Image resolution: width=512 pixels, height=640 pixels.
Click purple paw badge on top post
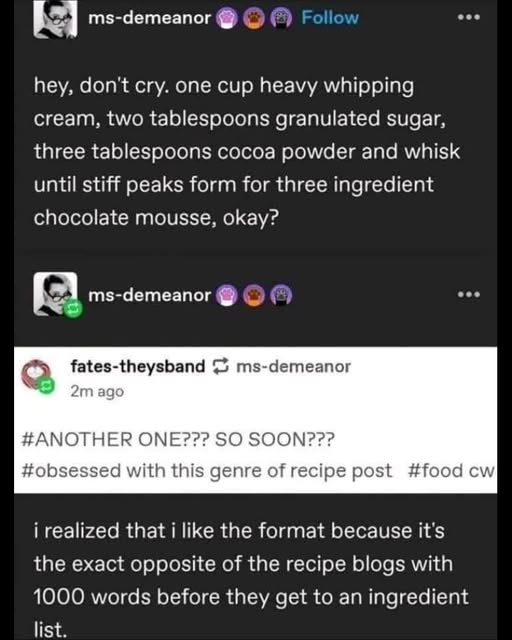227,19
